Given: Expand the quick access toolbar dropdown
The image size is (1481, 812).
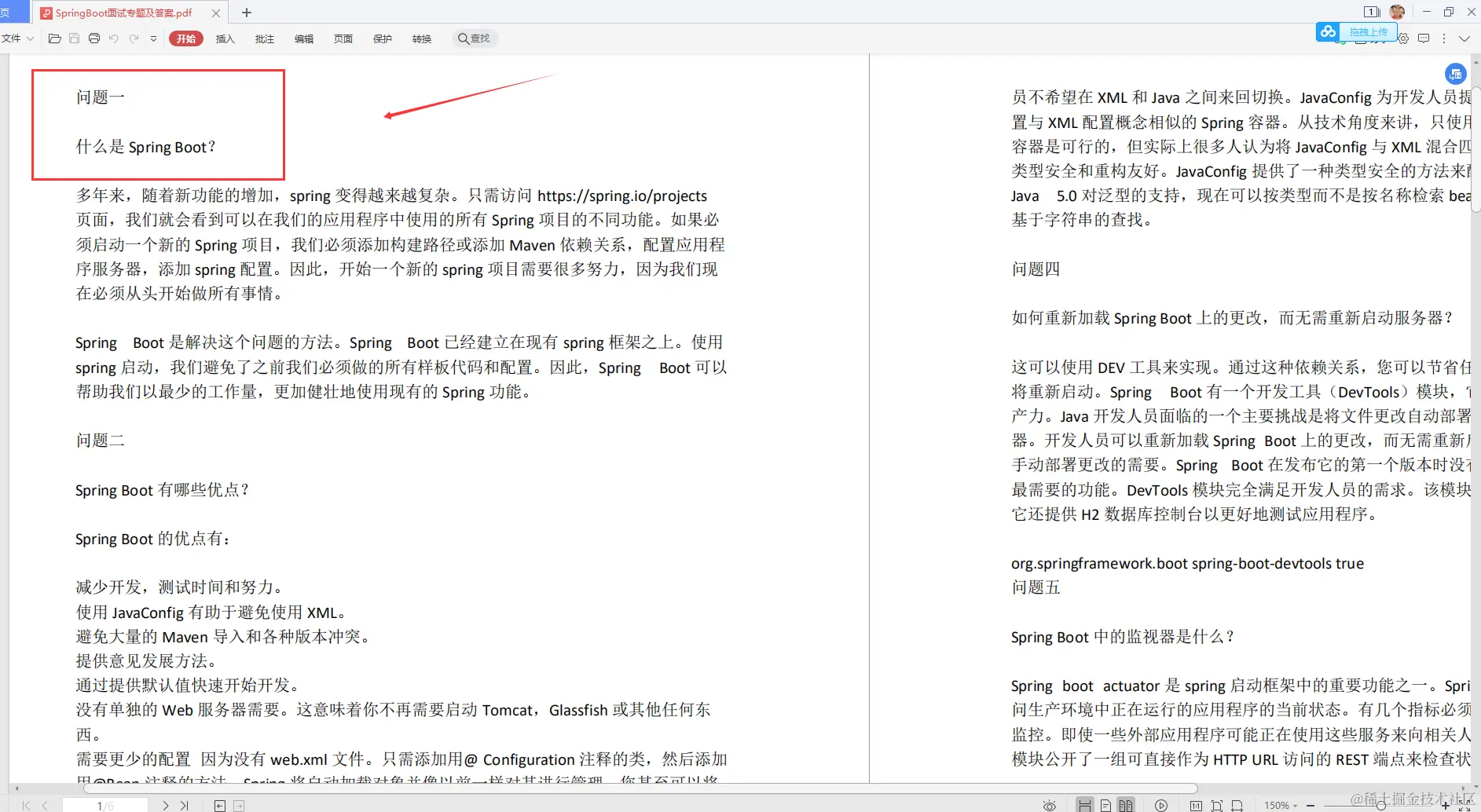Looking at the screenshot, I should 153,38.
